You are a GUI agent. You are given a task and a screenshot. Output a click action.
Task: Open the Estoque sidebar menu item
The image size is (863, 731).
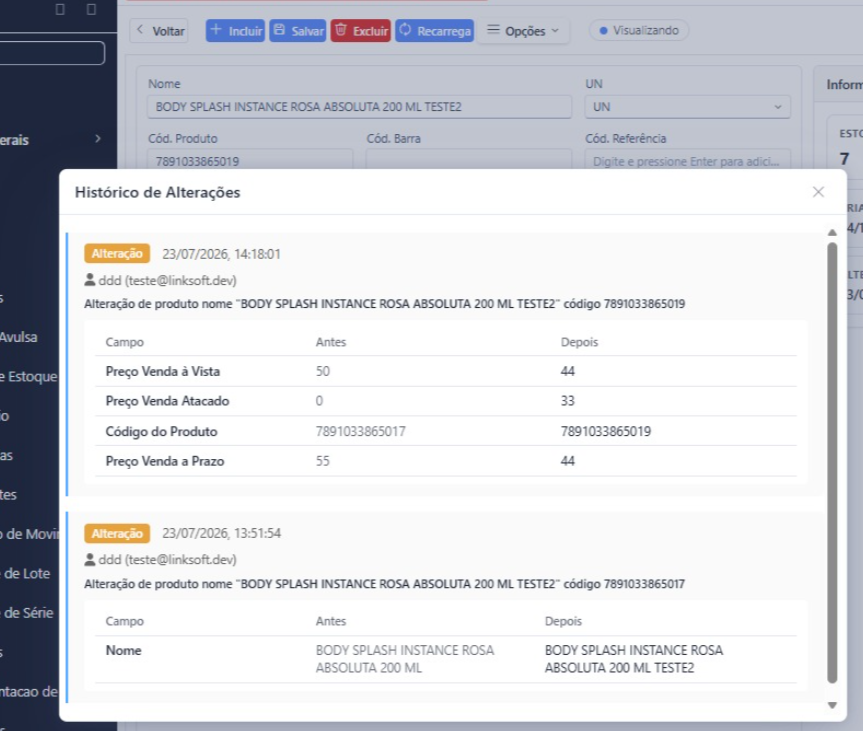[29, 377]
